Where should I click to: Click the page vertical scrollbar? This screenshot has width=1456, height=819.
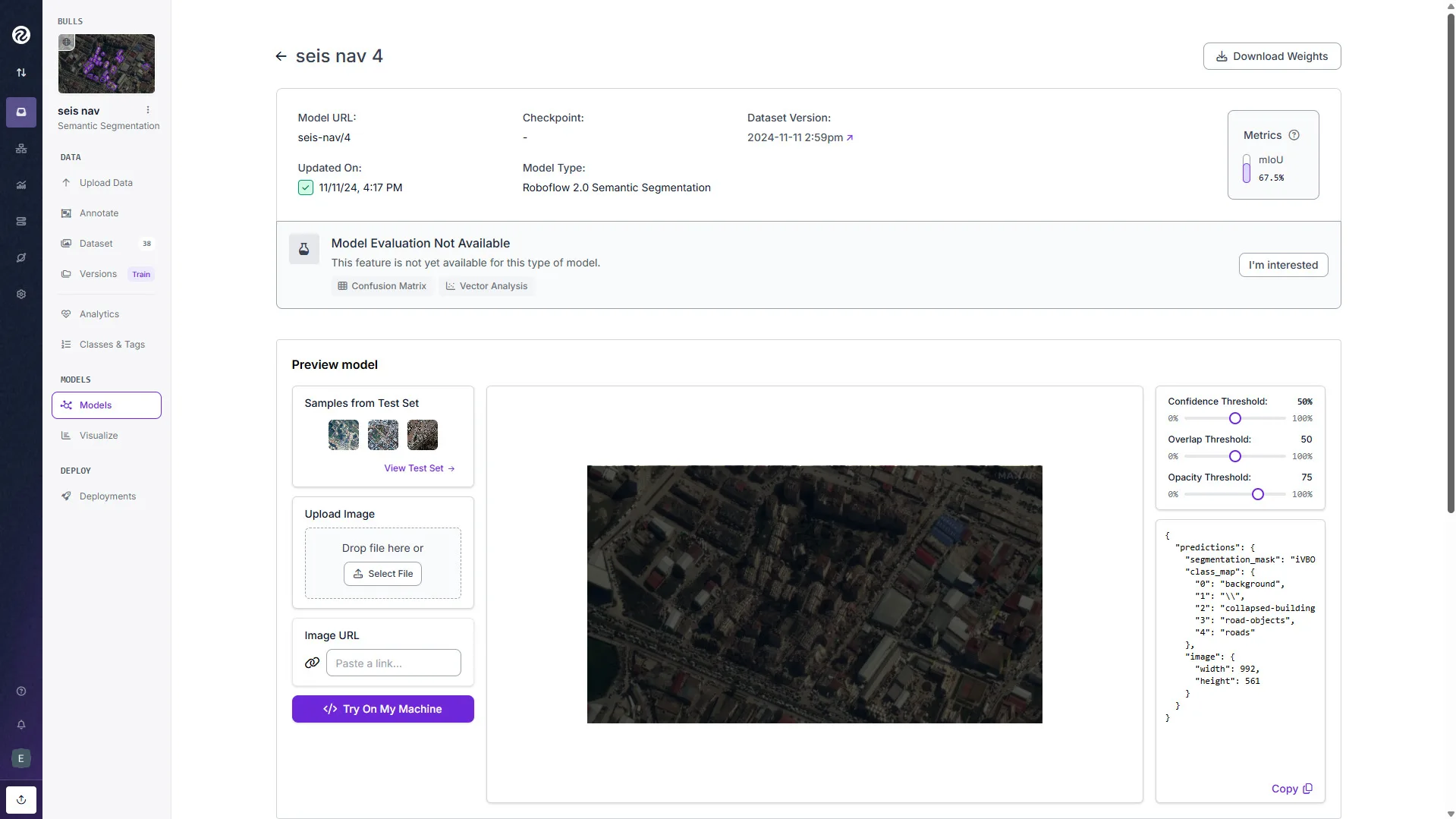1451,262
